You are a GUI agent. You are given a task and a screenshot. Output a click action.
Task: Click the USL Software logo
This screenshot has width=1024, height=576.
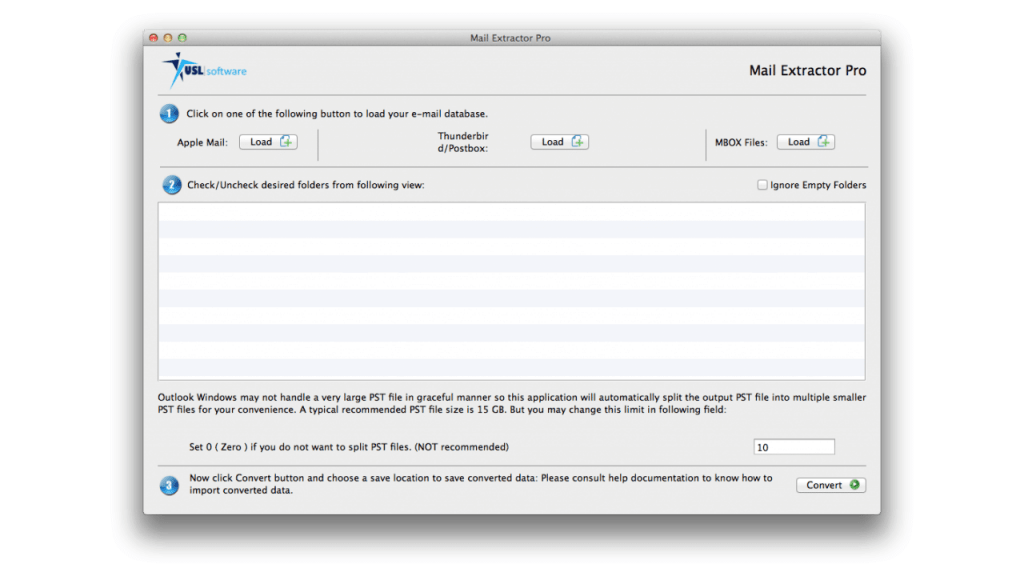(x=204, y=70)
